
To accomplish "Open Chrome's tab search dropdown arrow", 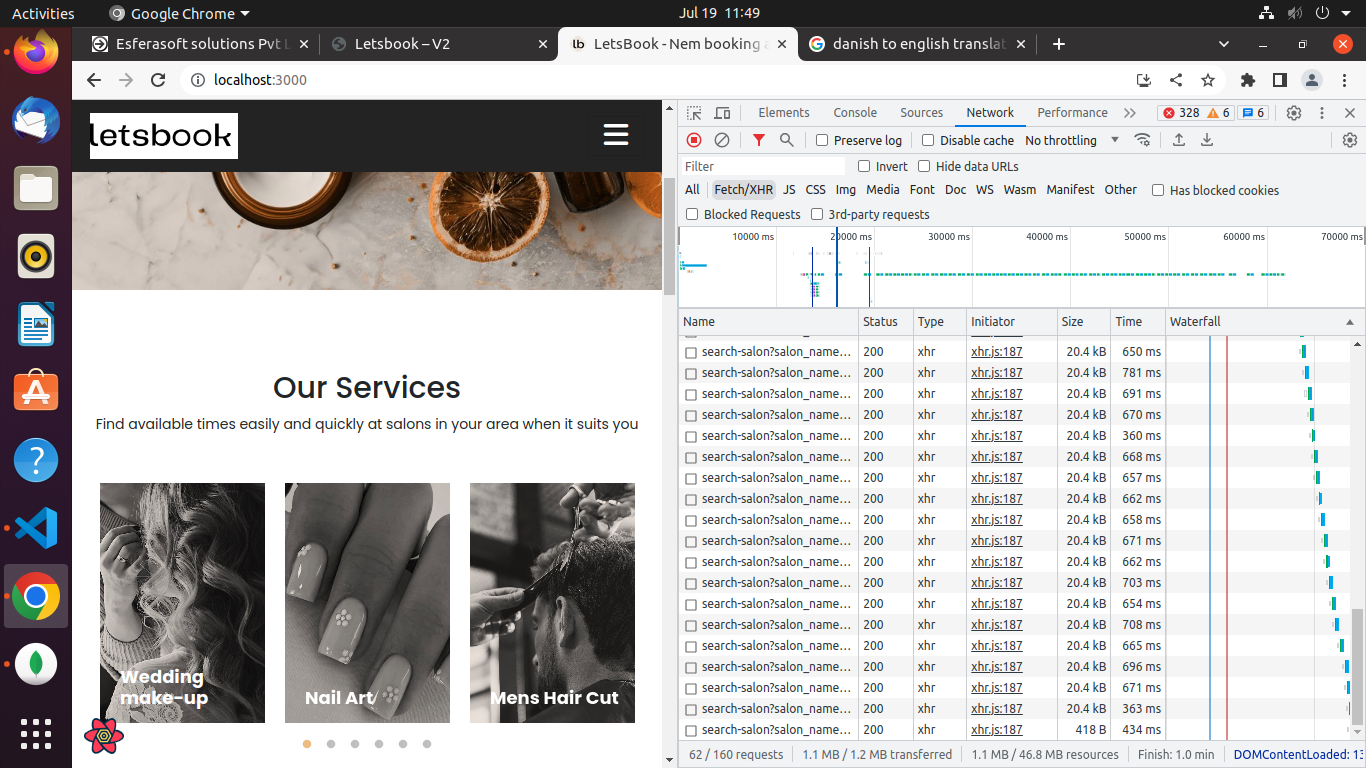I will tap(1224, 44).
